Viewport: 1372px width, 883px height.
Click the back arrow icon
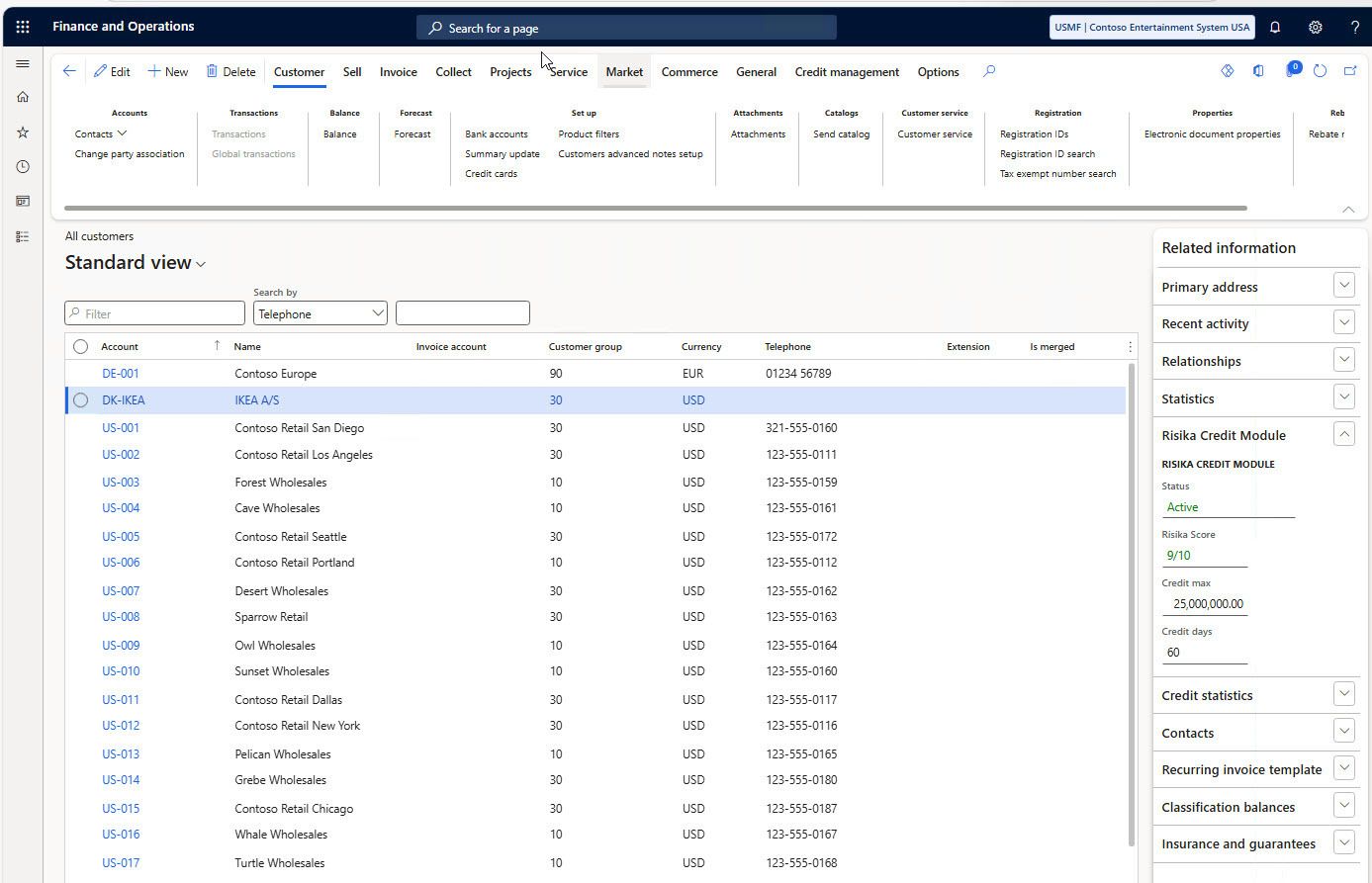[x=69, y=71]
